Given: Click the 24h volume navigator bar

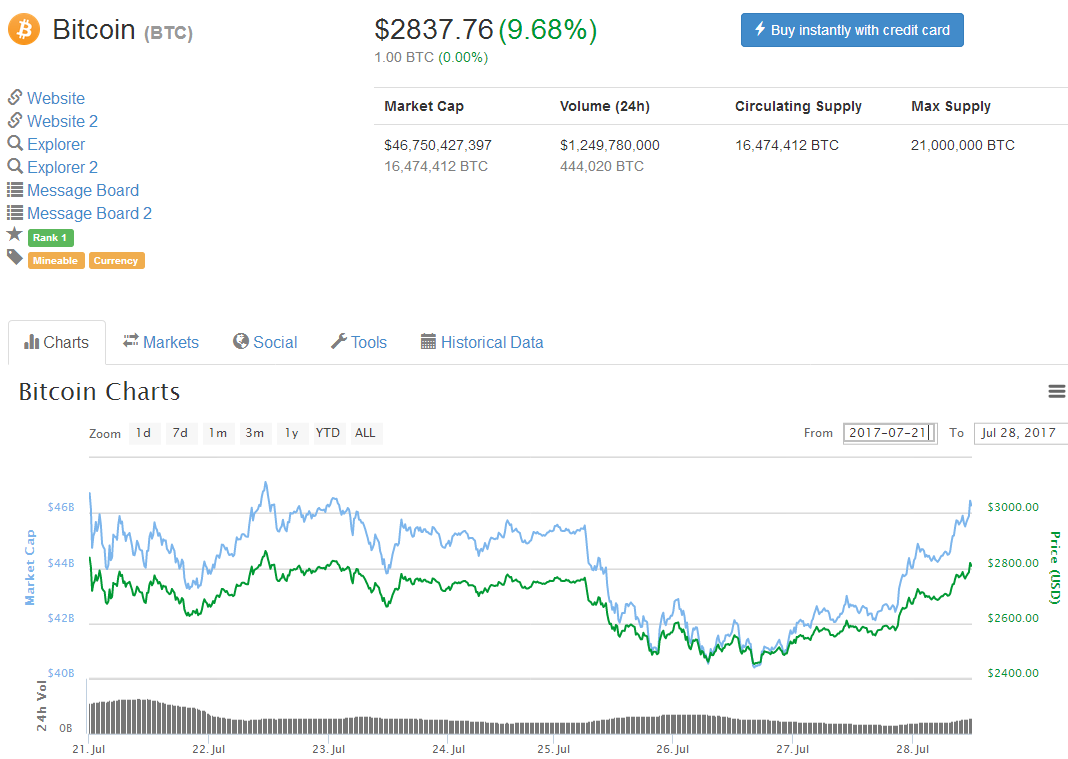Looking at the screenshot, I should click(x=530, y=718).
